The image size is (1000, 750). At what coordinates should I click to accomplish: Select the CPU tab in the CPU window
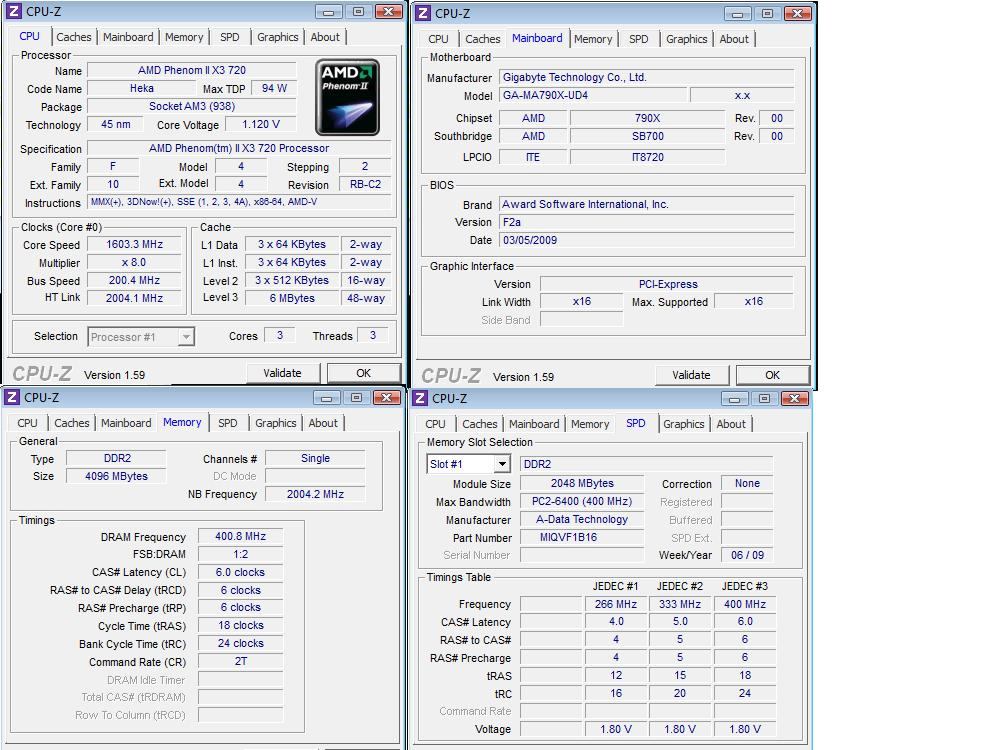point(29,36)
